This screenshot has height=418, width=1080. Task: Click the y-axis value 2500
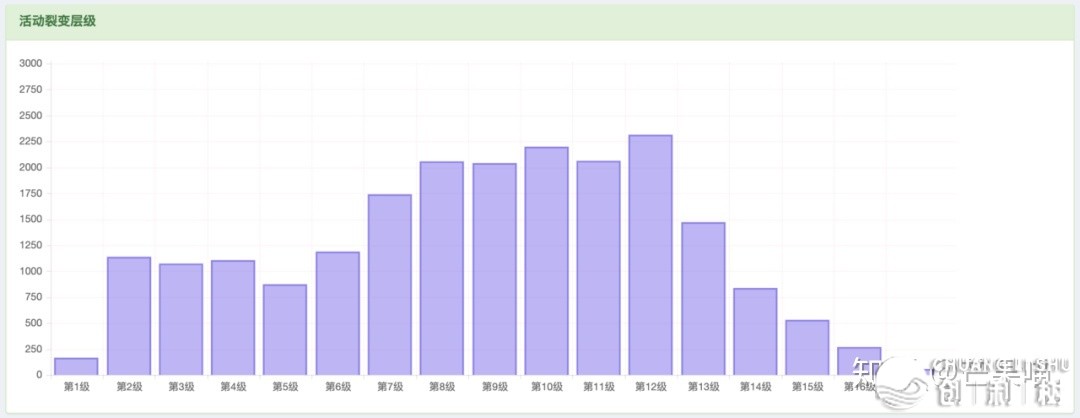(32, 116)
